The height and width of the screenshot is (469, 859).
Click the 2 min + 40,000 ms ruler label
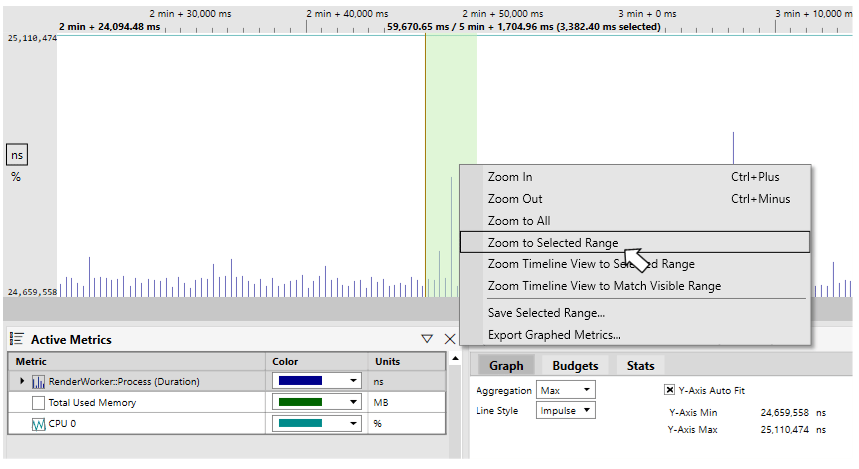coord(347,14)
